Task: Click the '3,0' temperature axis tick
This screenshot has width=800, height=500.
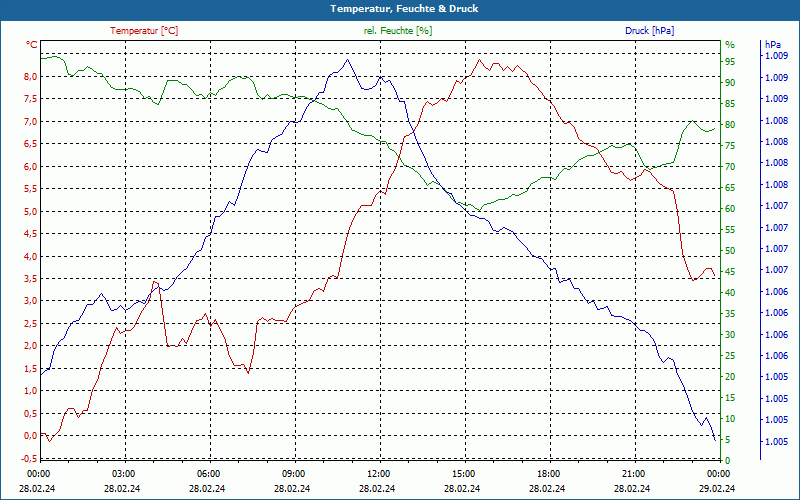Action: coord(31,301)
